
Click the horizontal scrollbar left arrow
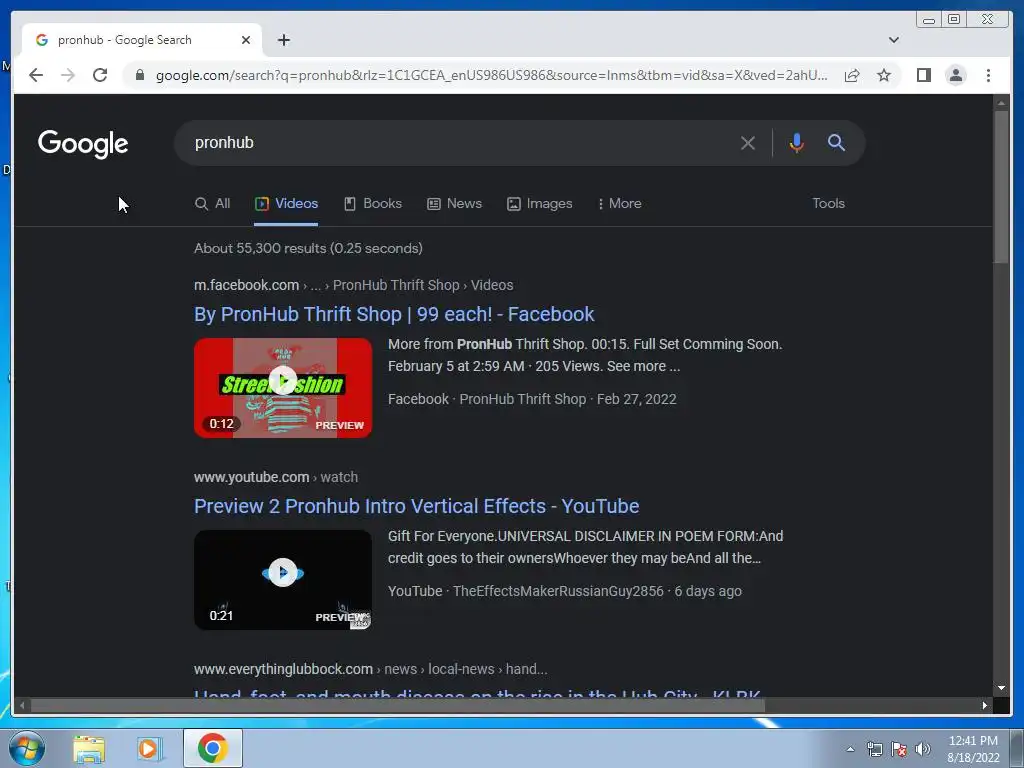(22, 705)
